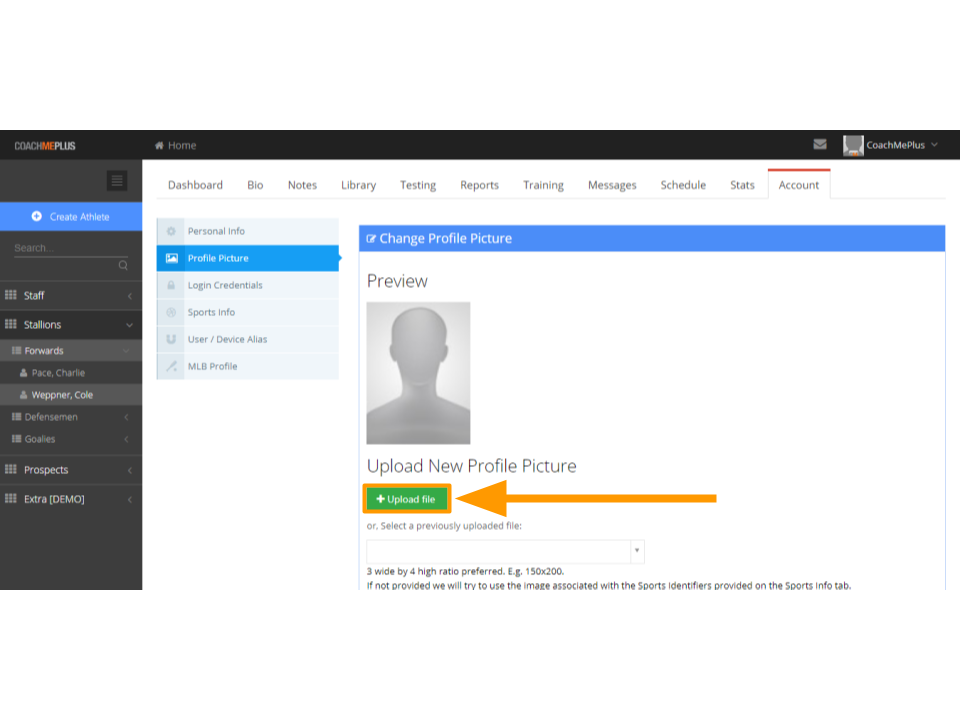
Task: Click the edit icon beside Change Profile Picture
Action: (371, 239)
